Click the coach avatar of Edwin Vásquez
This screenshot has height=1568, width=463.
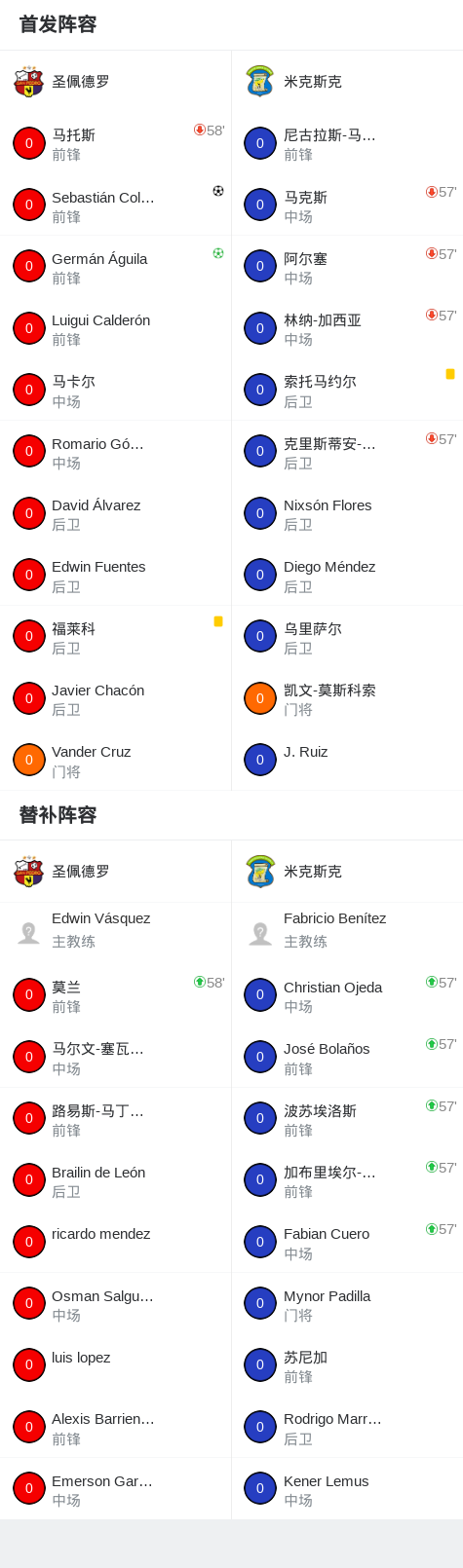(28, 933)
